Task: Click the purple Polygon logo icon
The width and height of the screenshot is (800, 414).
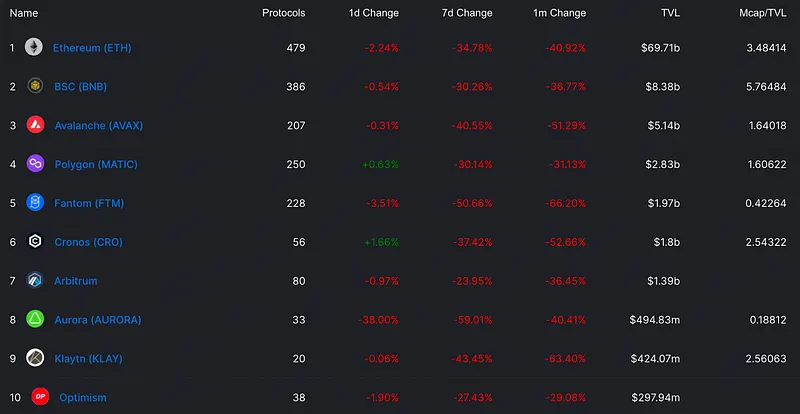Action: click(x=34, y=164)
